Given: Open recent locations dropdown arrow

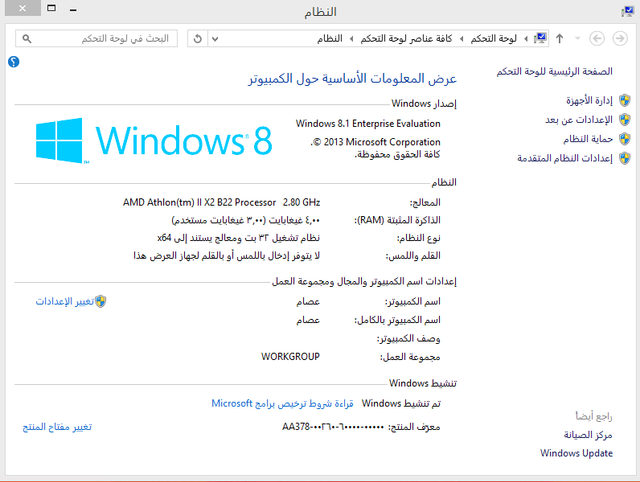Looking at the screenshot, I should (x=577, y=39).
